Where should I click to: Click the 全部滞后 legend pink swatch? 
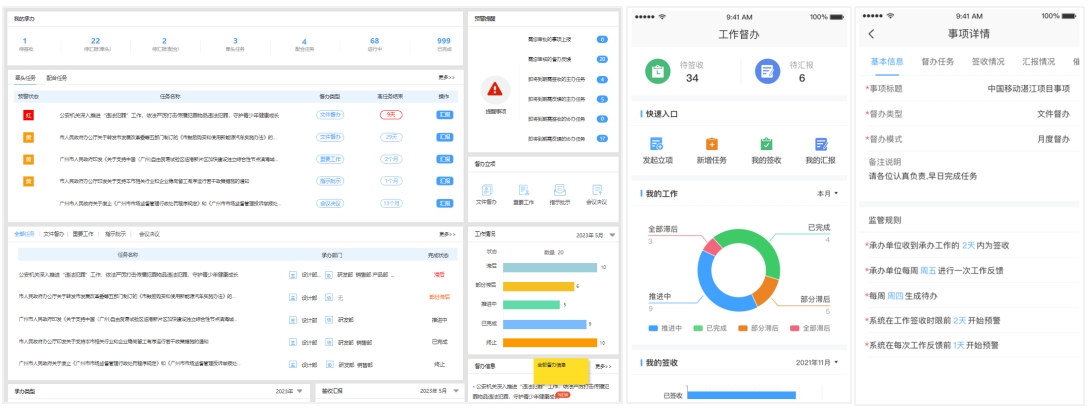coord(794,328)
